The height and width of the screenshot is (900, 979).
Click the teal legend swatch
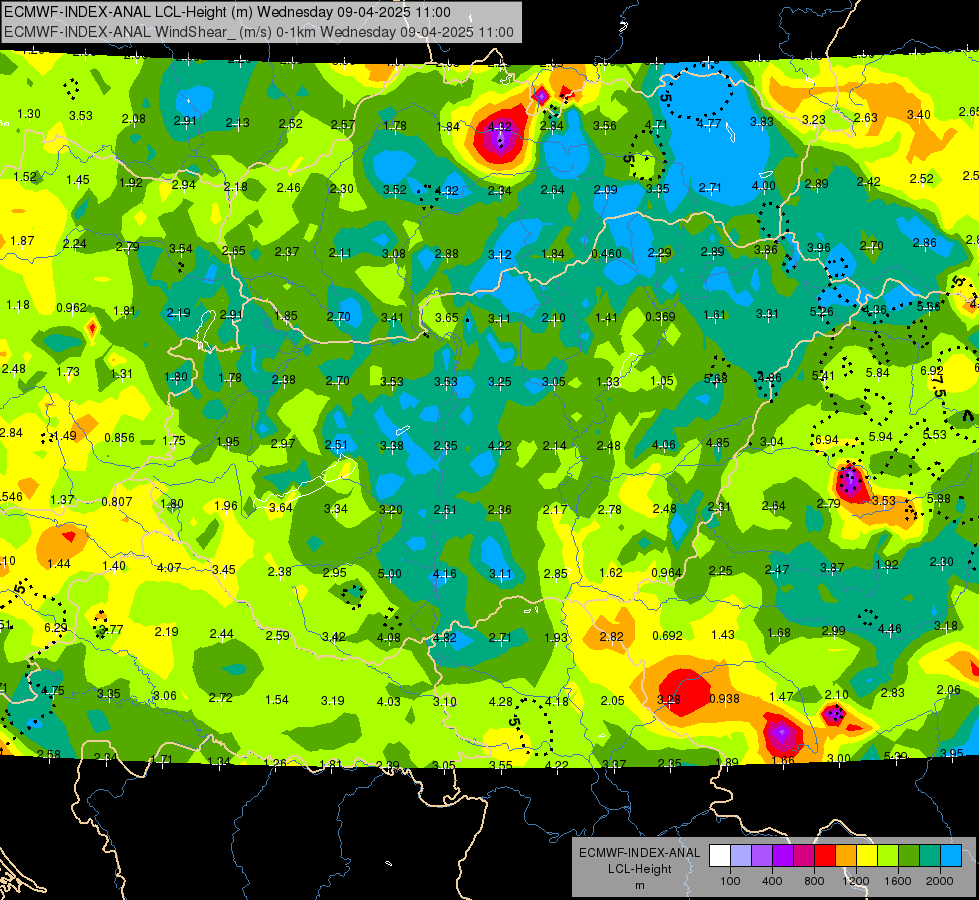932,855
